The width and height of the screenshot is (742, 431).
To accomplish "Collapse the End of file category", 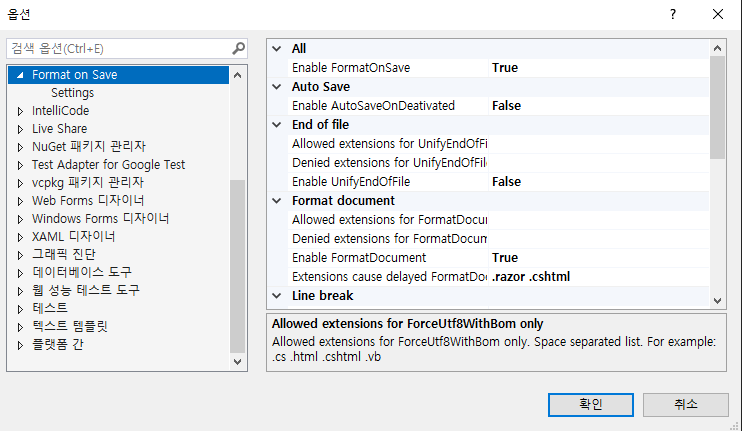I will coord(277,125).
